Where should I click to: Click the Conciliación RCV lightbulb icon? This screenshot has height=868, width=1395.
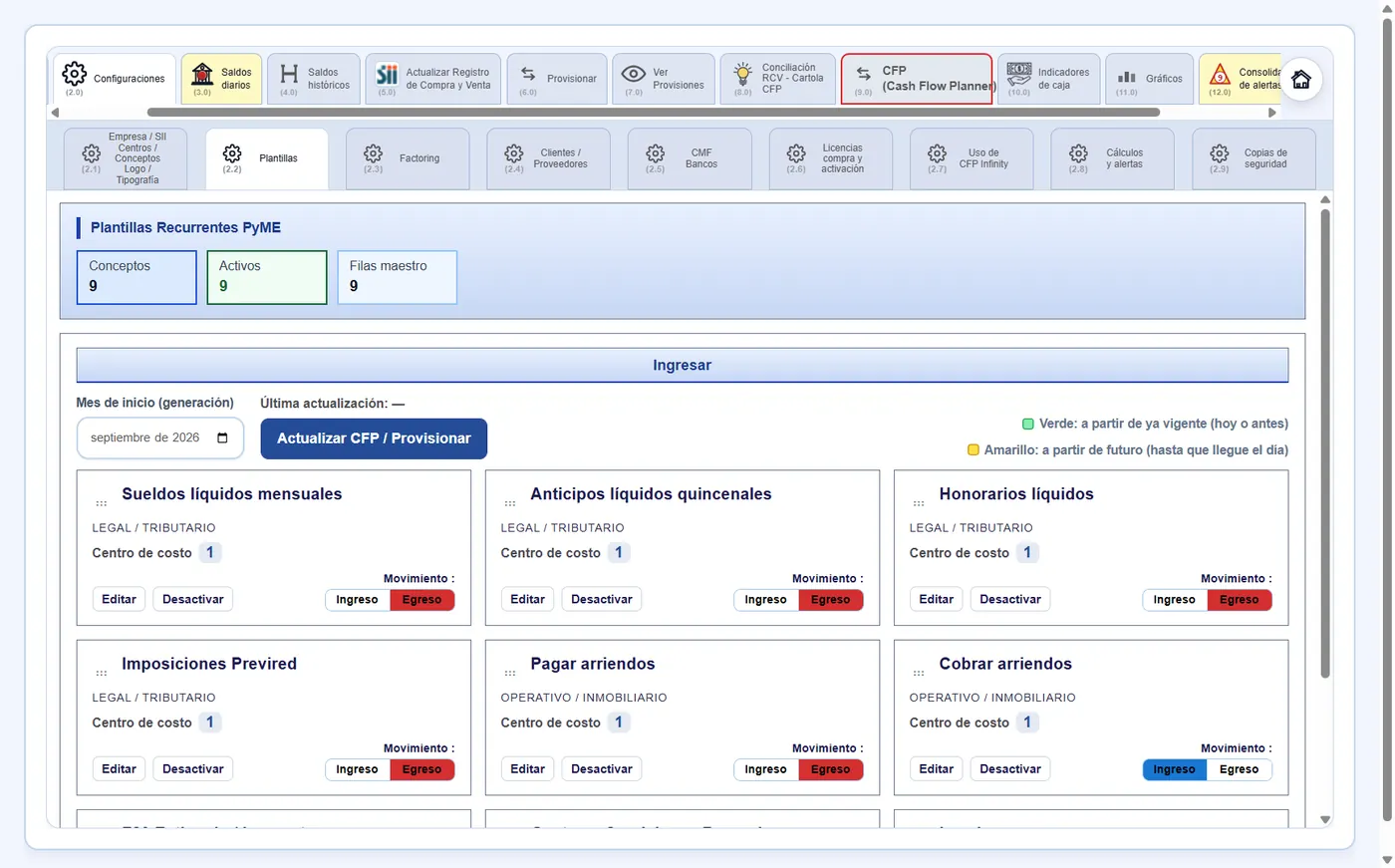pyautogui.click(x=742, y=74)
